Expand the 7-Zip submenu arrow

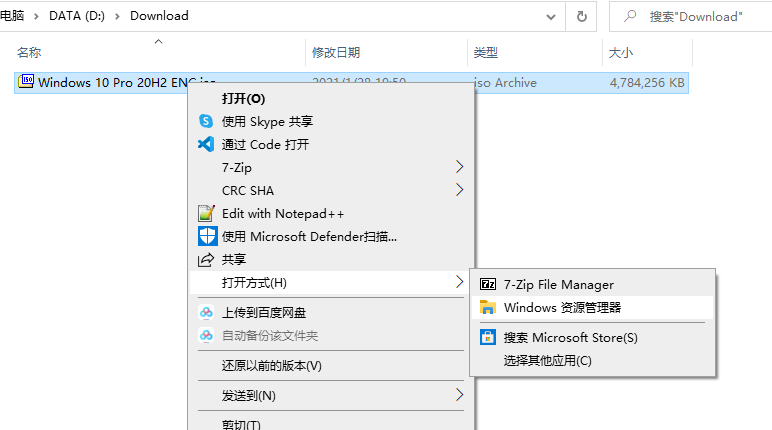(460, 167)
